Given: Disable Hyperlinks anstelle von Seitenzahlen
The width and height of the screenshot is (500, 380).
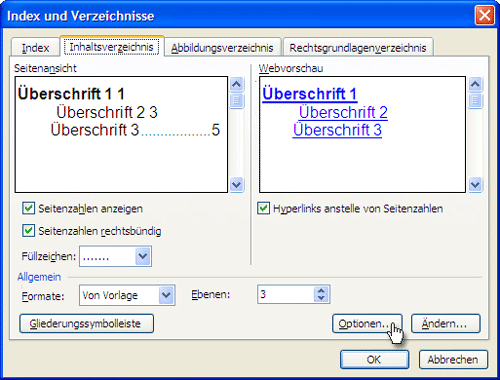Looking at the screenshot, I should tap(264, 208).
